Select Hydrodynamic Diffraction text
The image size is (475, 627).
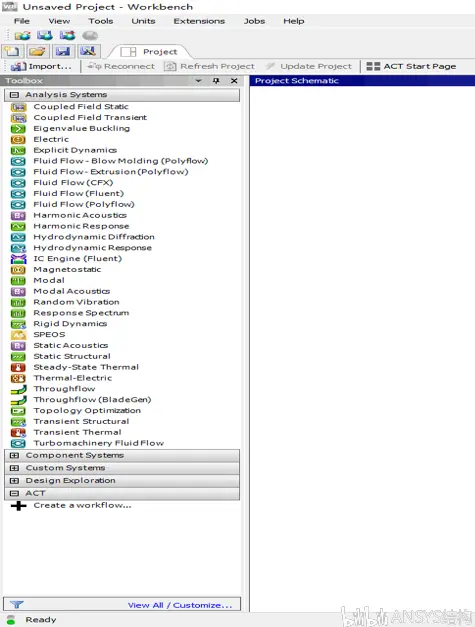click(x=94, y=237)
